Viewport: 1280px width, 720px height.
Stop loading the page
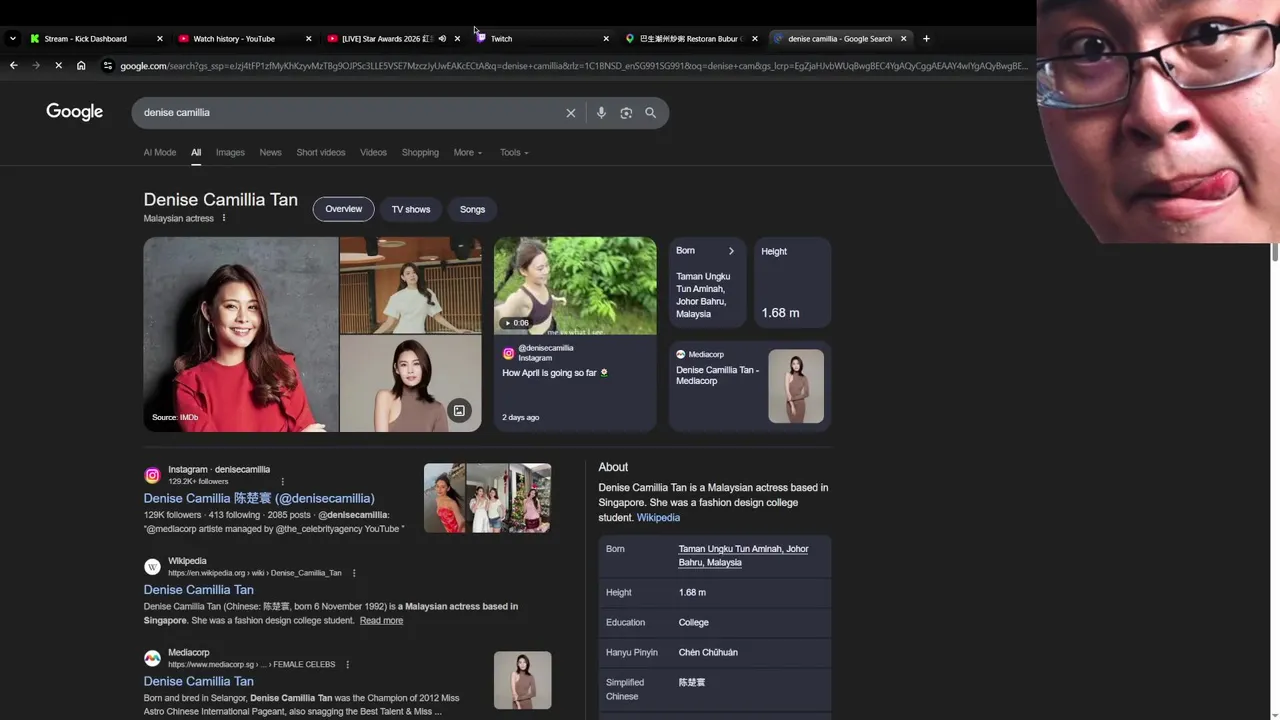coord(58,66)
